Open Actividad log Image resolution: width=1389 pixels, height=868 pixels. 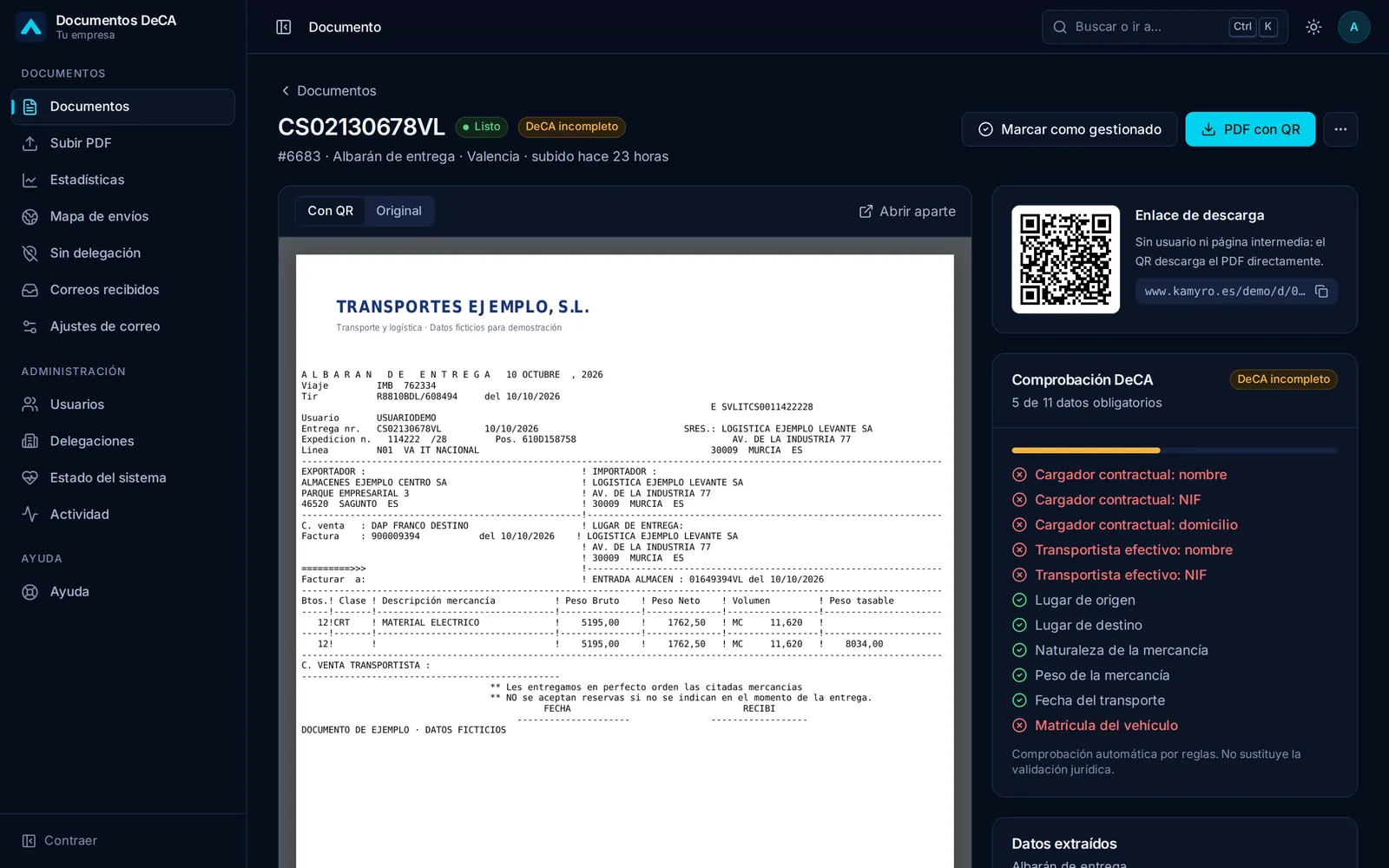[x=122, y=514]
